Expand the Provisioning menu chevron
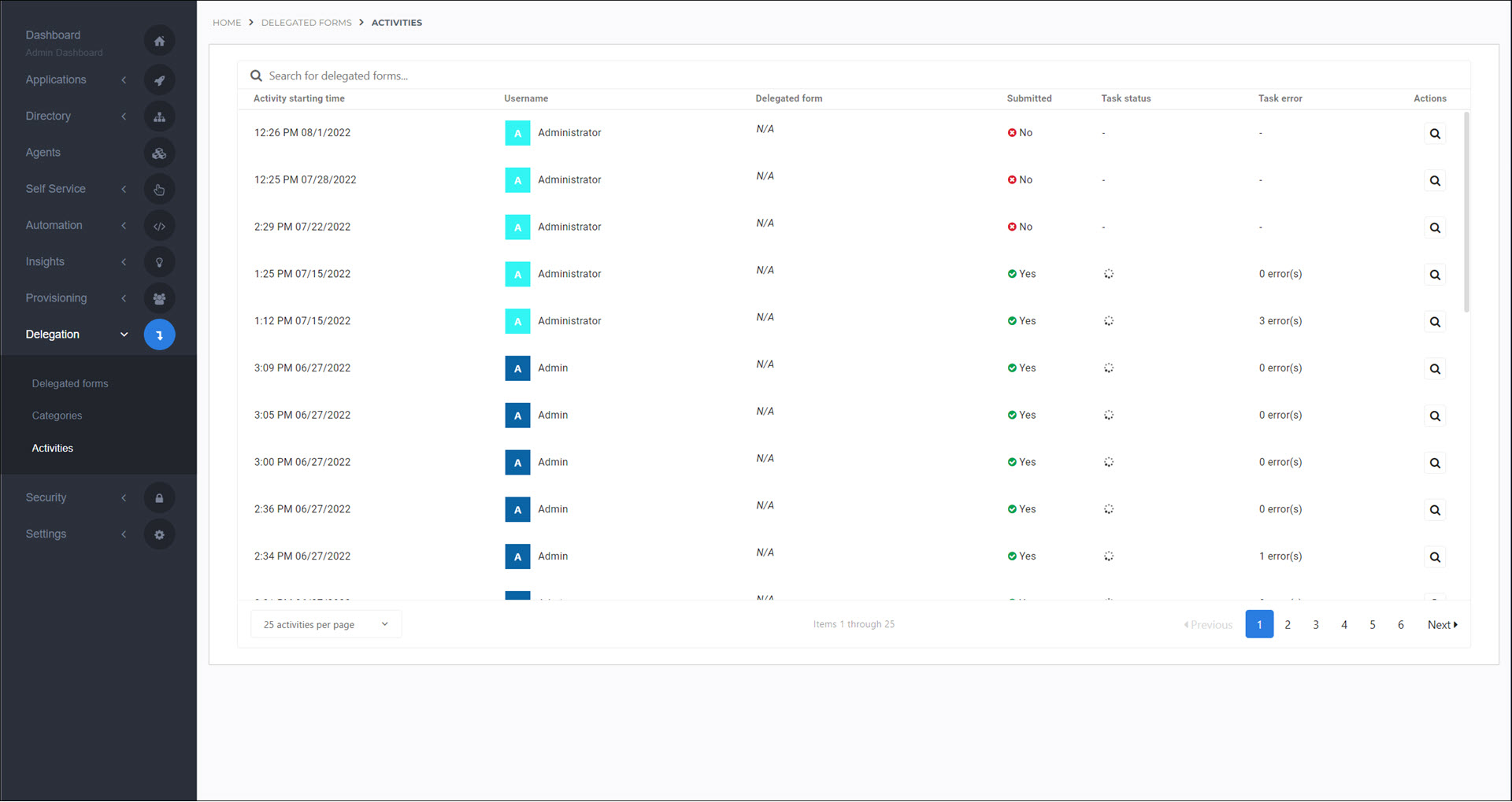This screenshot has height=802, width=1512. pyautogui.click(x=124, y=298)
